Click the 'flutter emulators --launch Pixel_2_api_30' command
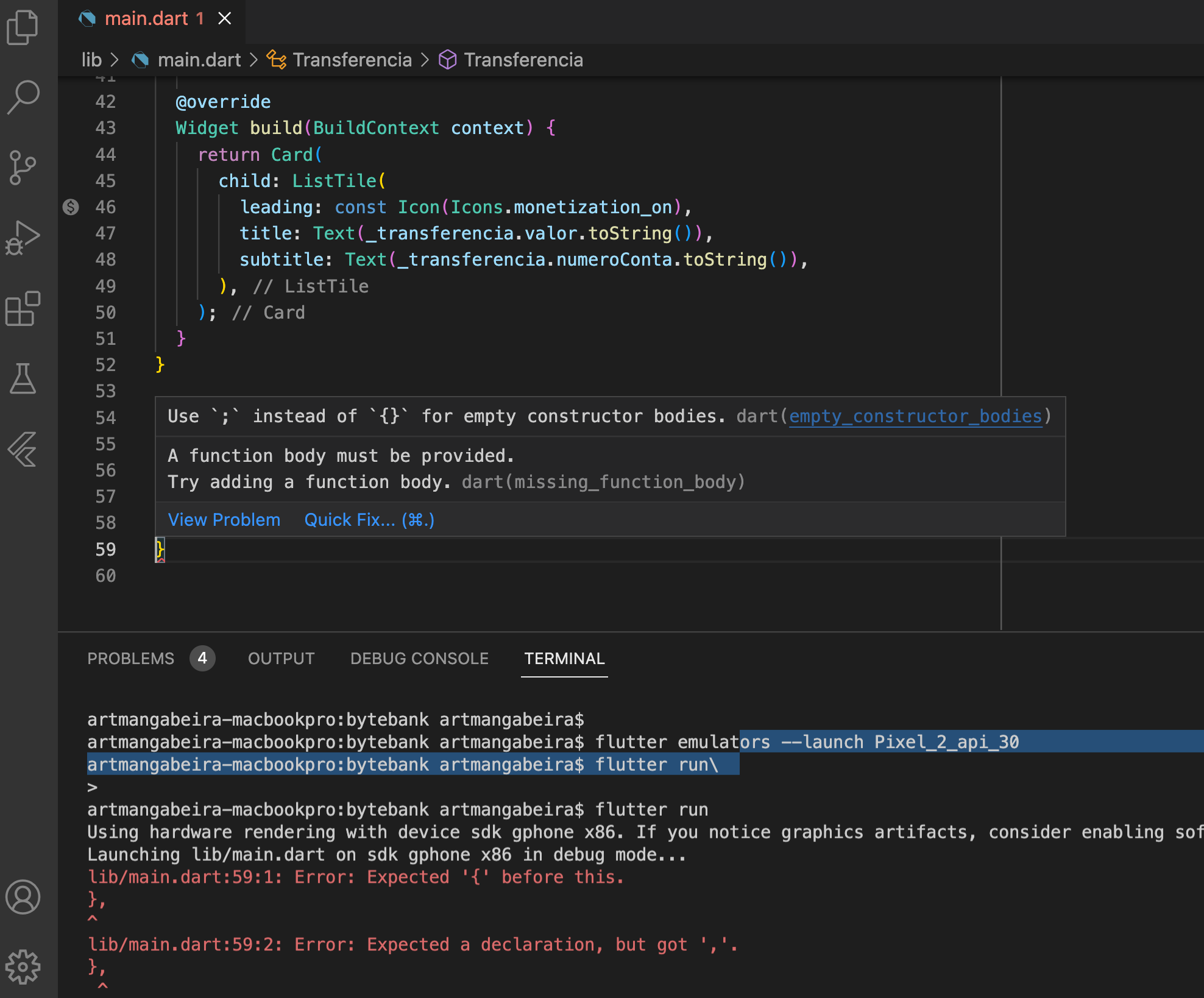This screenshot has height=998, width=1204. 807,741
